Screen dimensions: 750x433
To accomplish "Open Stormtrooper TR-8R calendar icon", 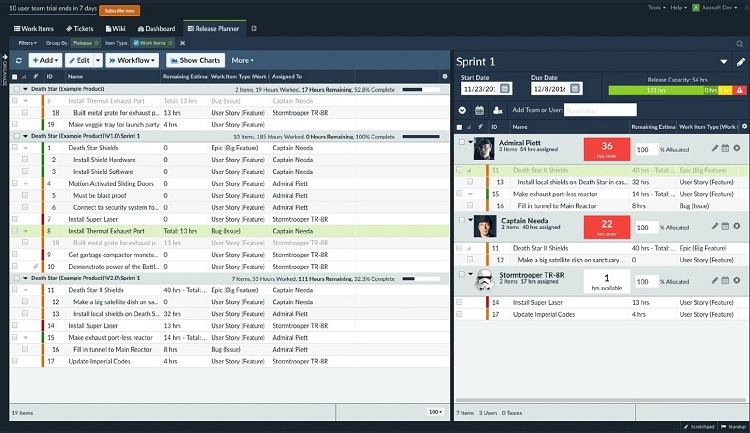I will pos(725,280).
